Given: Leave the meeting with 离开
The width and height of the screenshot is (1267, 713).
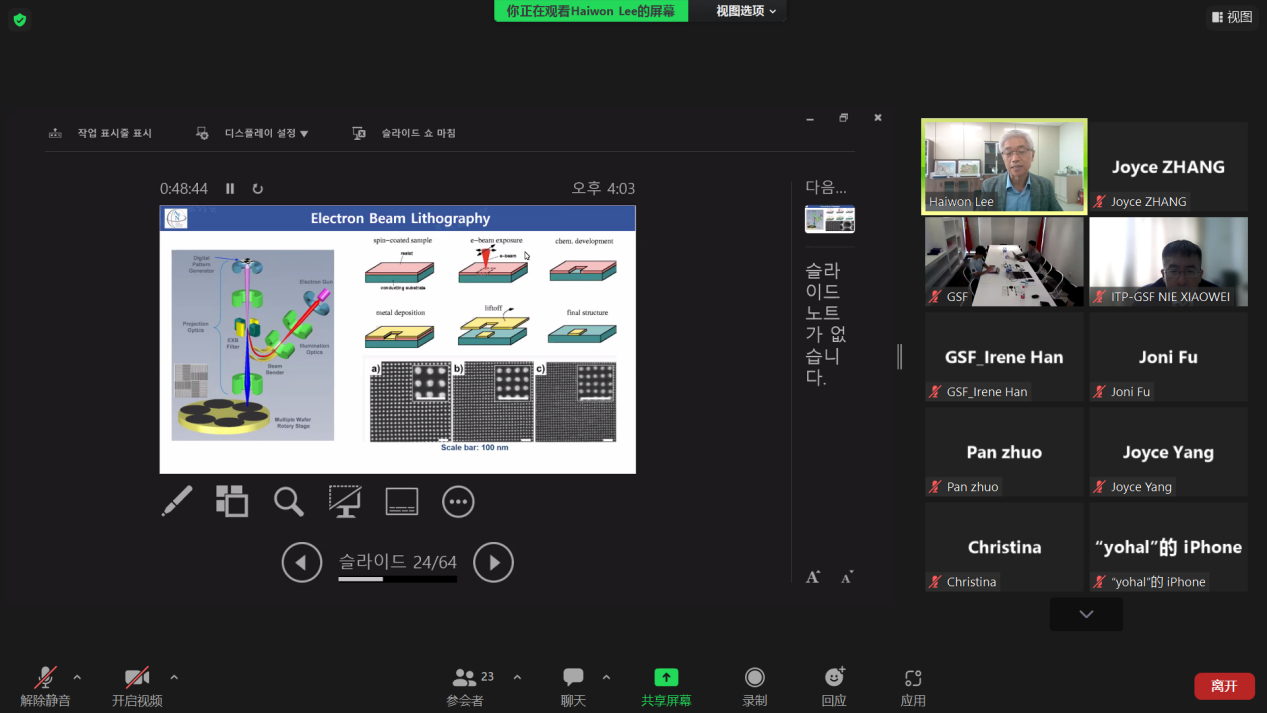Looking at the screenshot, I should click(1224, 686).
